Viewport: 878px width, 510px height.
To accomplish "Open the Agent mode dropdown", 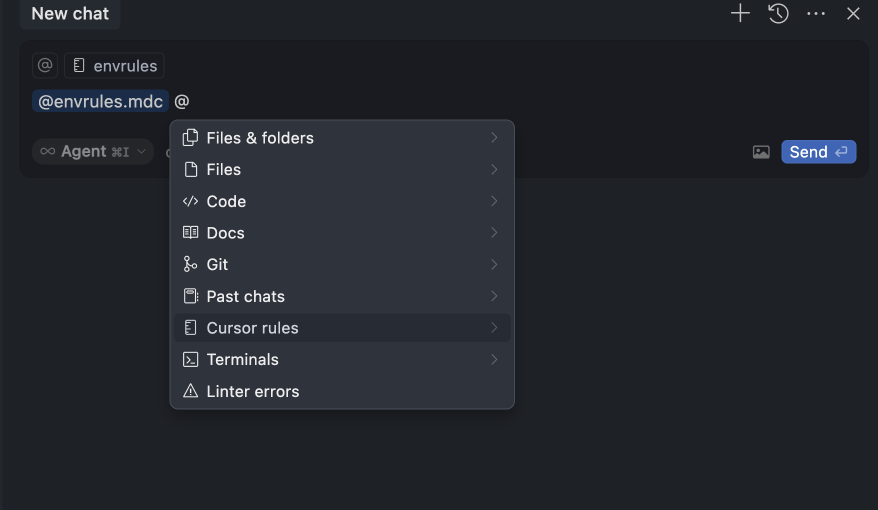I will tap(93, 152).
